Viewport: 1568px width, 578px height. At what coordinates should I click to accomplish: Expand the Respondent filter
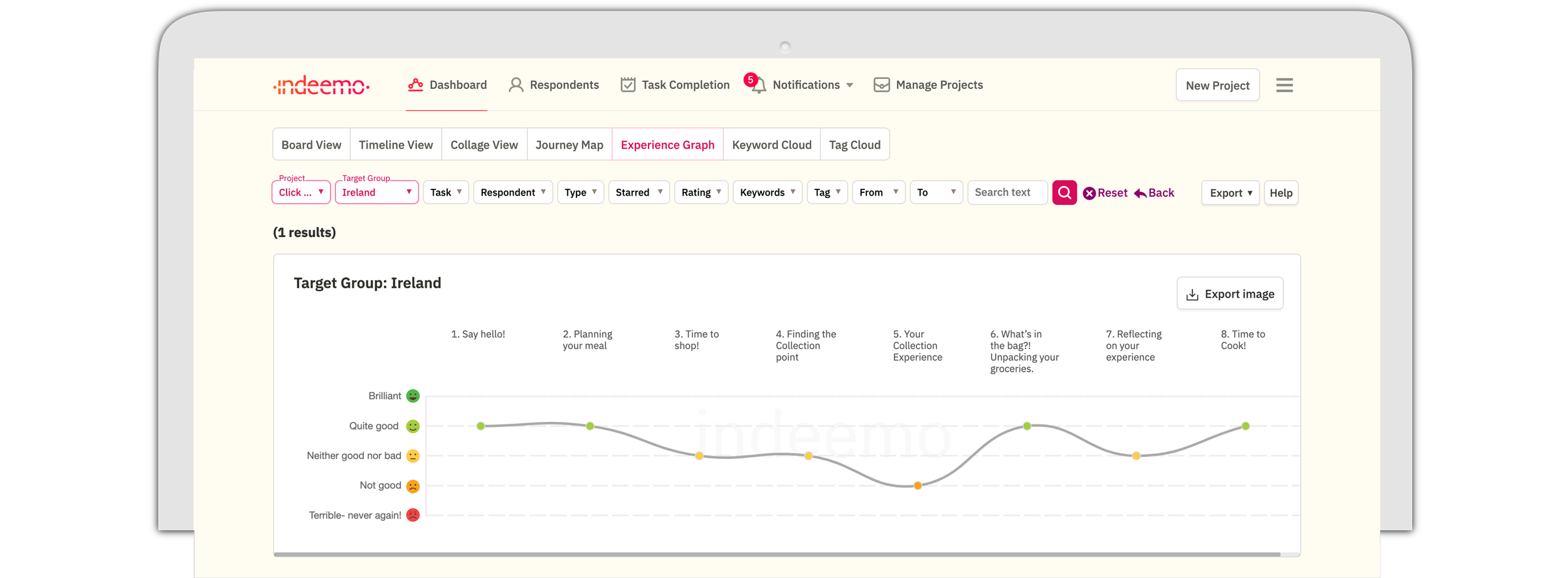512,192
